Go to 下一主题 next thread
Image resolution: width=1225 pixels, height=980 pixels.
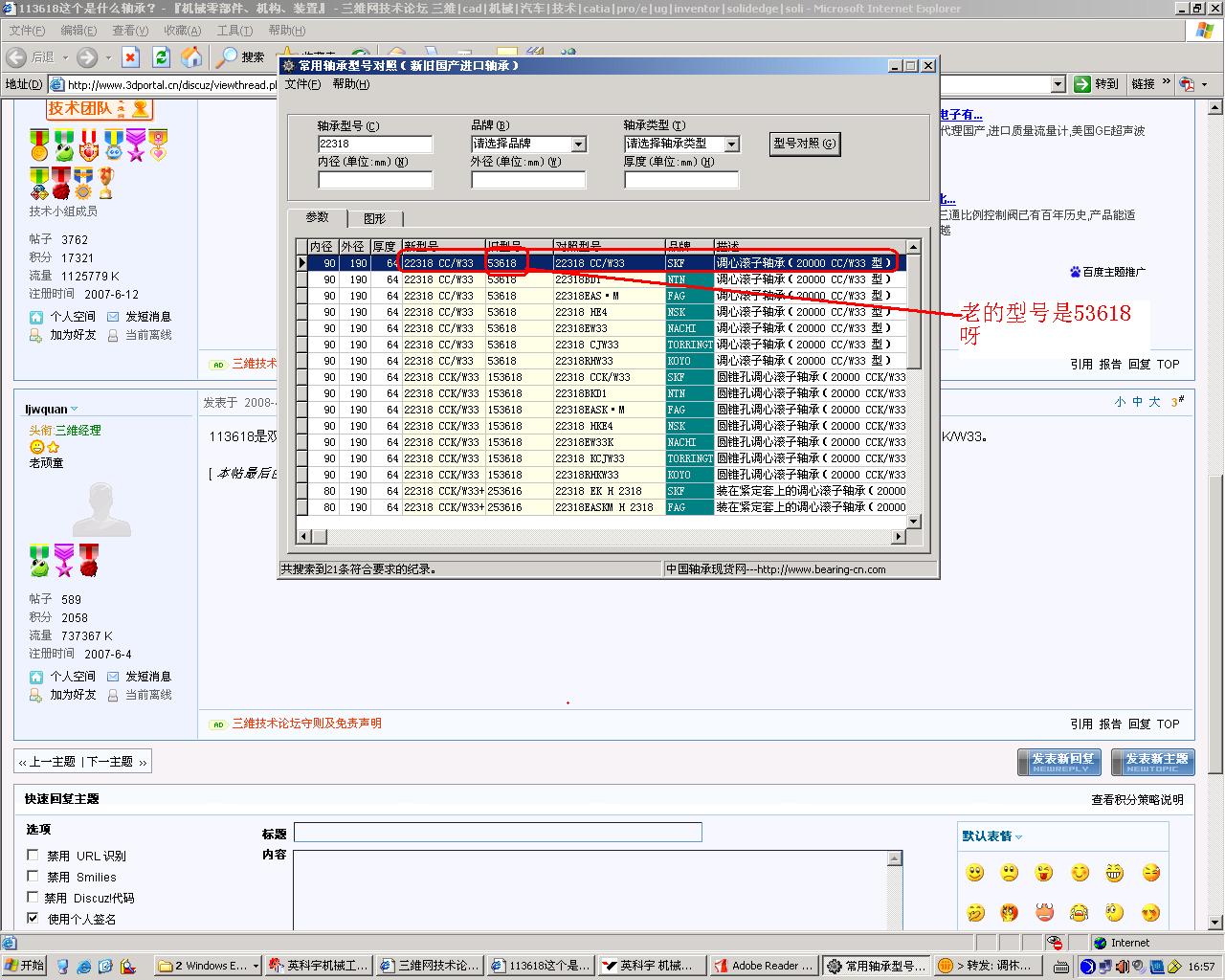[x=115, y=762]
